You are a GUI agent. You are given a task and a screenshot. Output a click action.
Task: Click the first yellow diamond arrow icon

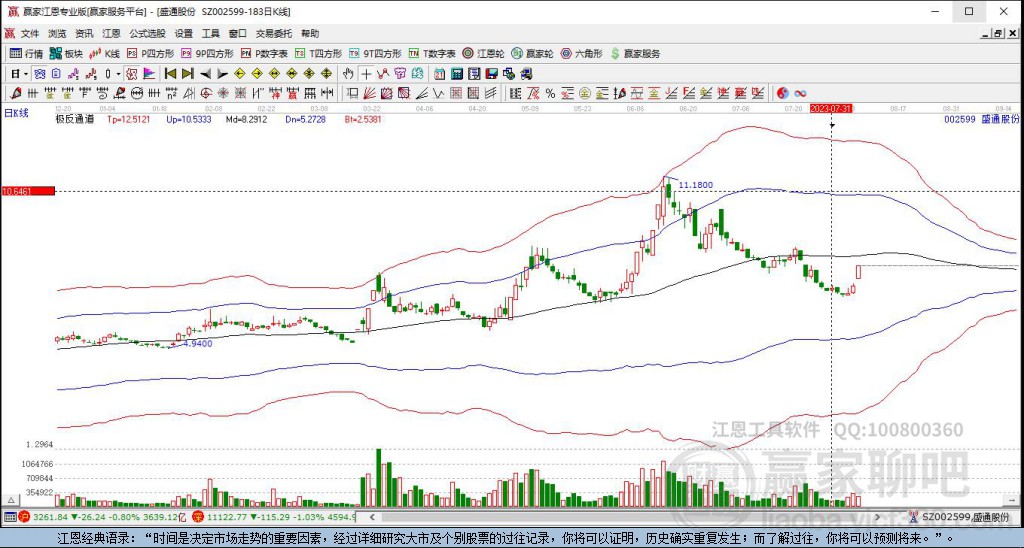pos(239,74)
